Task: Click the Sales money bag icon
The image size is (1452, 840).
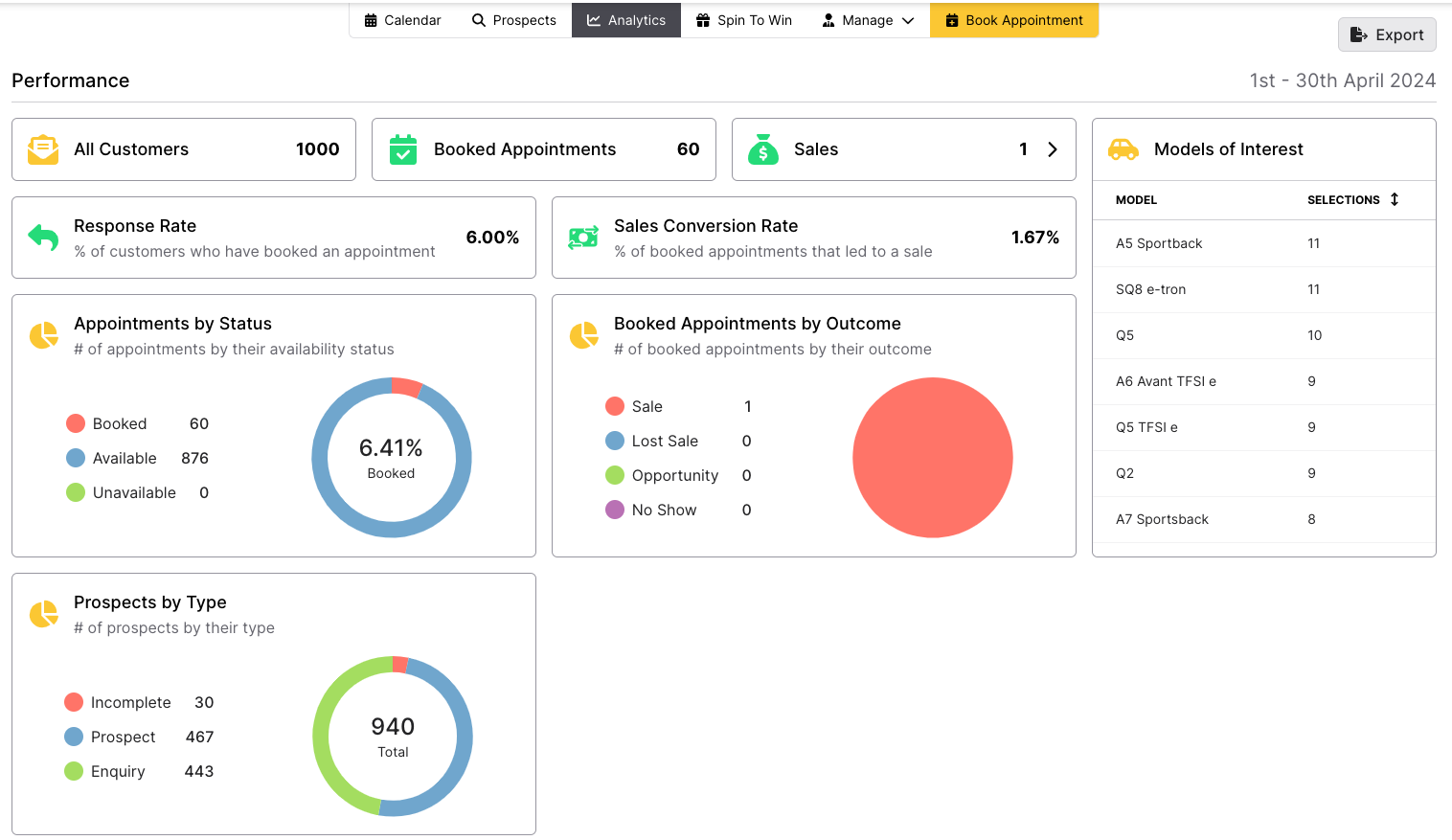Action: [763, 149]
